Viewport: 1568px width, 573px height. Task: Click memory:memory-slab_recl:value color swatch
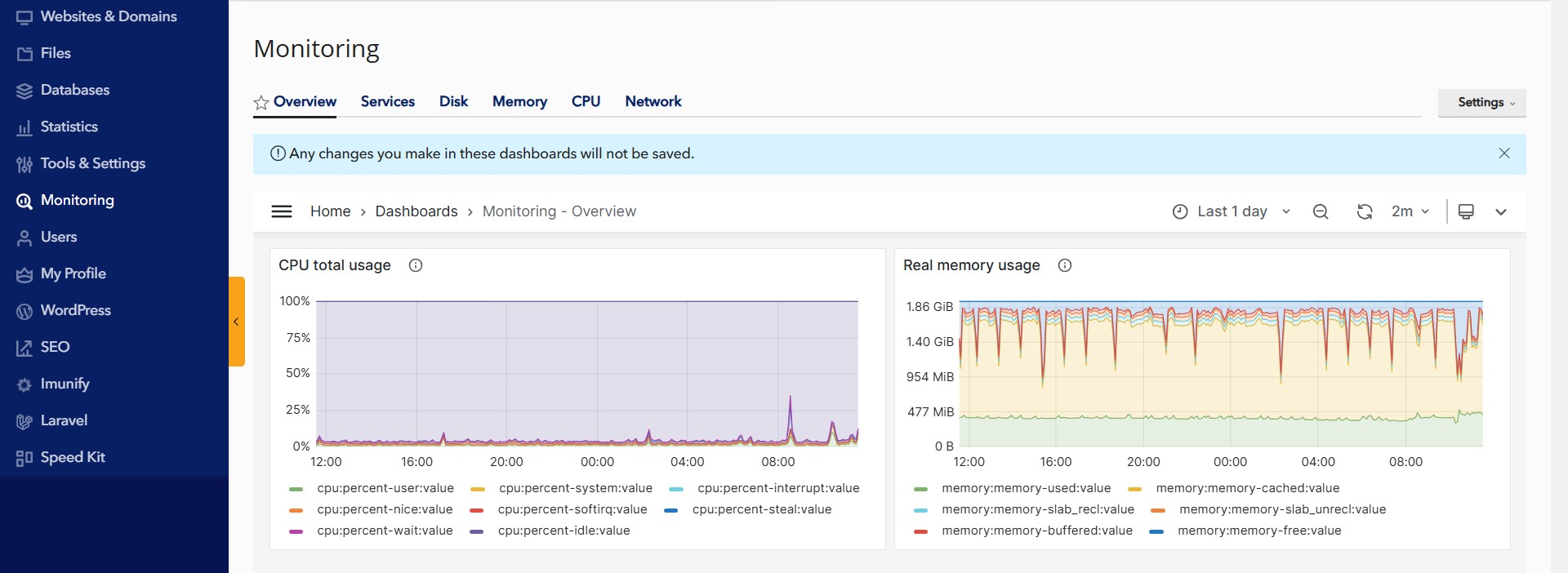[x=920, y=510]
